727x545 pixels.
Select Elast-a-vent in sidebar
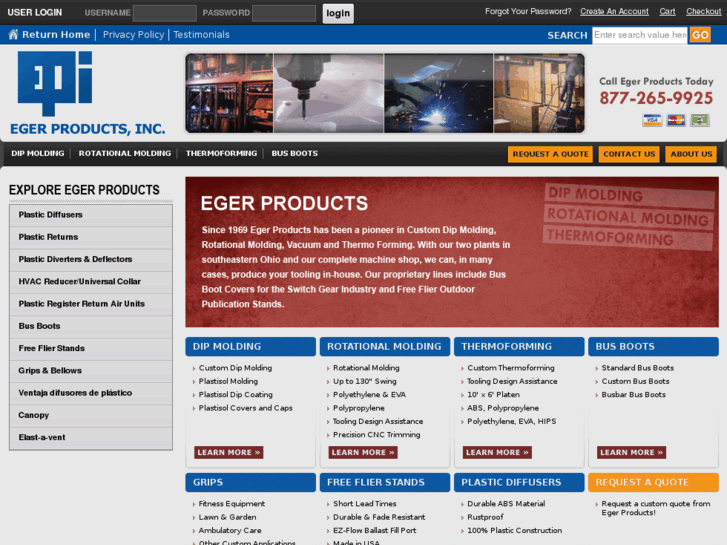(x=91, y=437)
